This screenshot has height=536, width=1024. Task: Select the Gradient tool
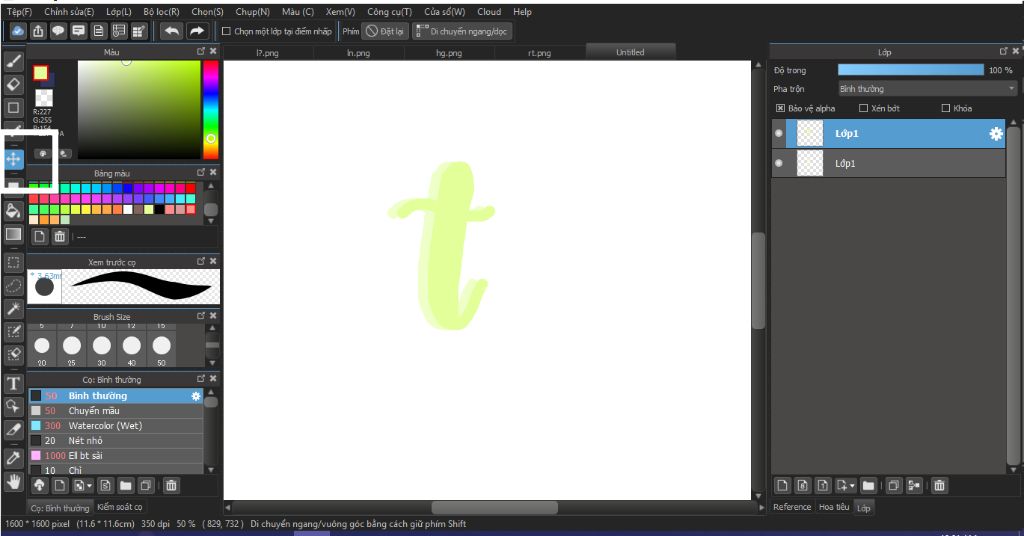pos(14,234)
